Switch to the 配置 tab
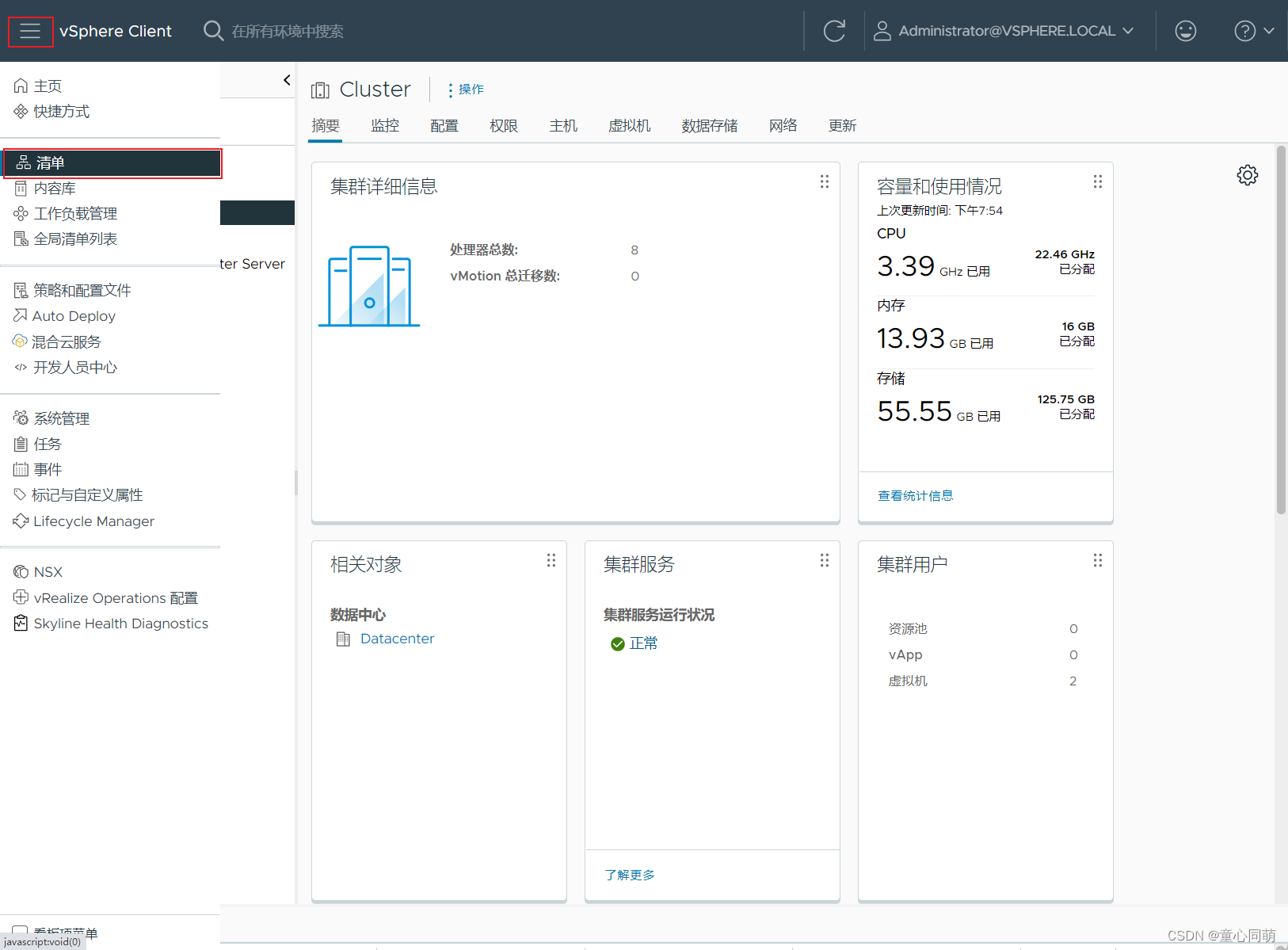The image size is (1288, 950). (444, 126)
